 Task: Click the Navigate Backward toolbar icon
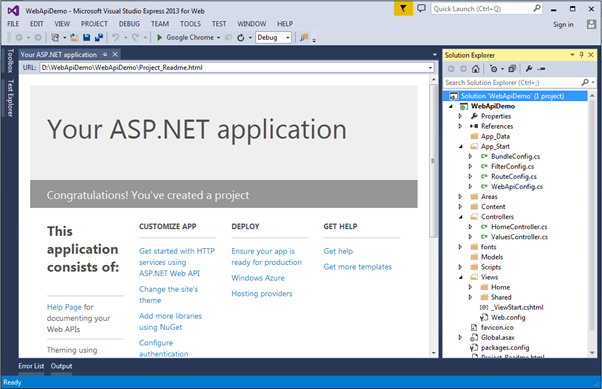pyautogui.click(x=19, y=38)
